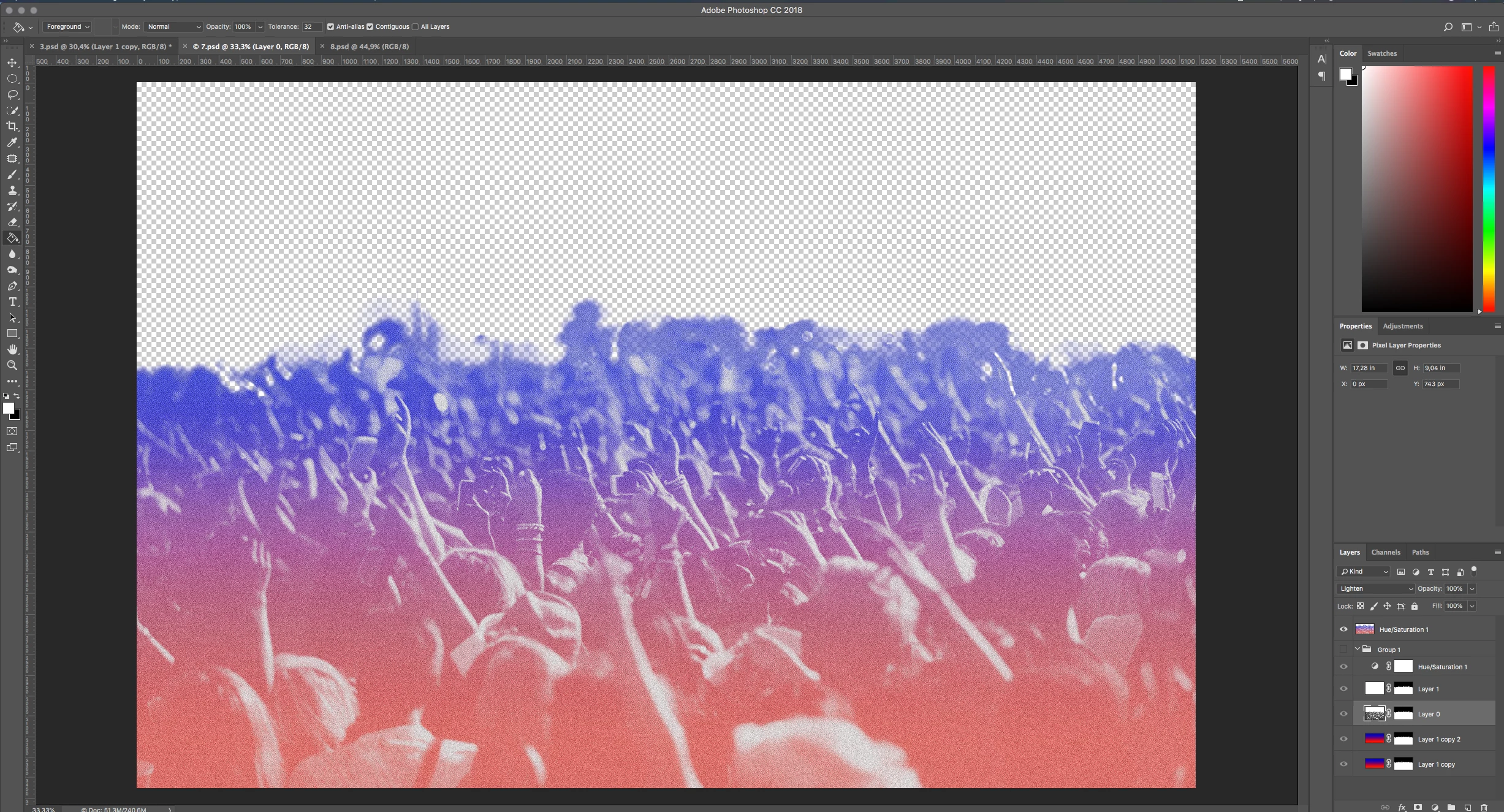This screenshot has width=1504, height=812.
Task: Select the Pen tool
Action: [12, 286]
